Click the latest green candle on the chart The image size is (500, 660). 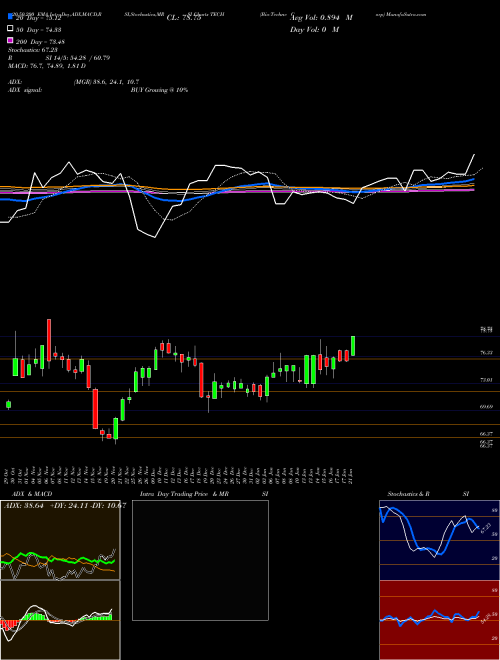(x=353, y=346)
